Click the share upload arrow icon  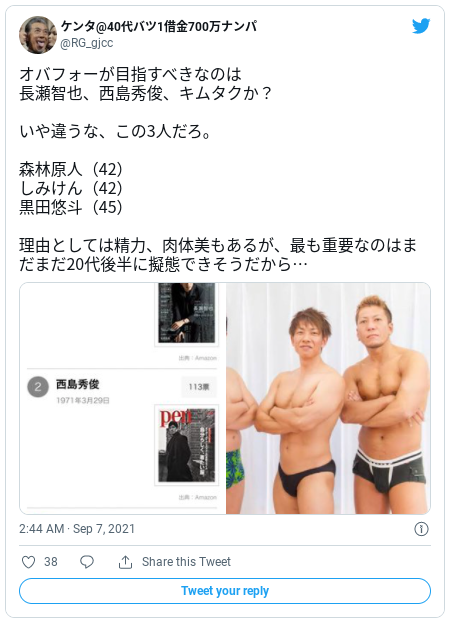pos(125,562)
